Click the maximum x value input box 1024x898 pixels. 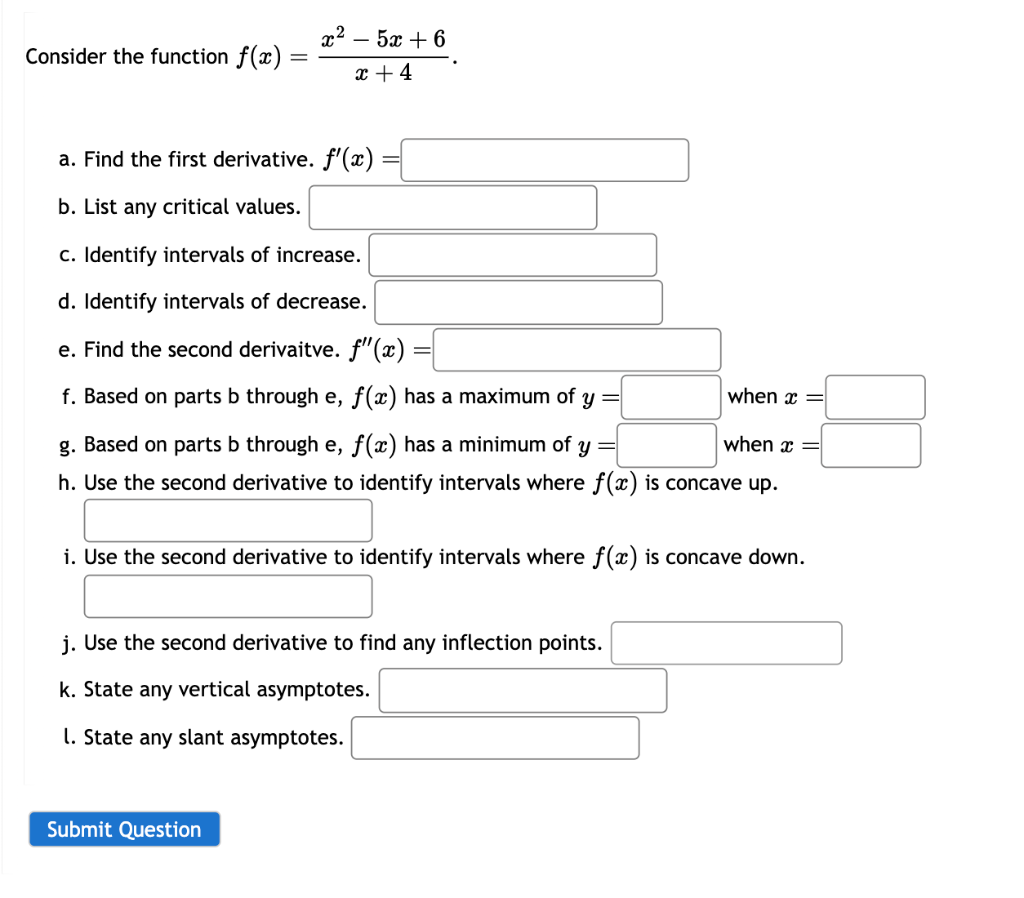tap(875, 397)
